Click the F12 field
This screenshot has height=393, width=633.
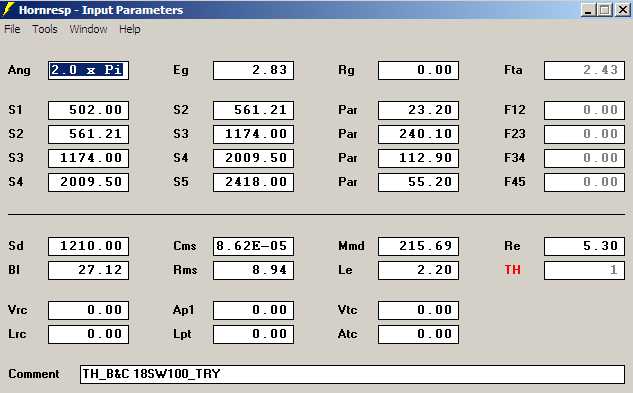click(x=584, y=110)
